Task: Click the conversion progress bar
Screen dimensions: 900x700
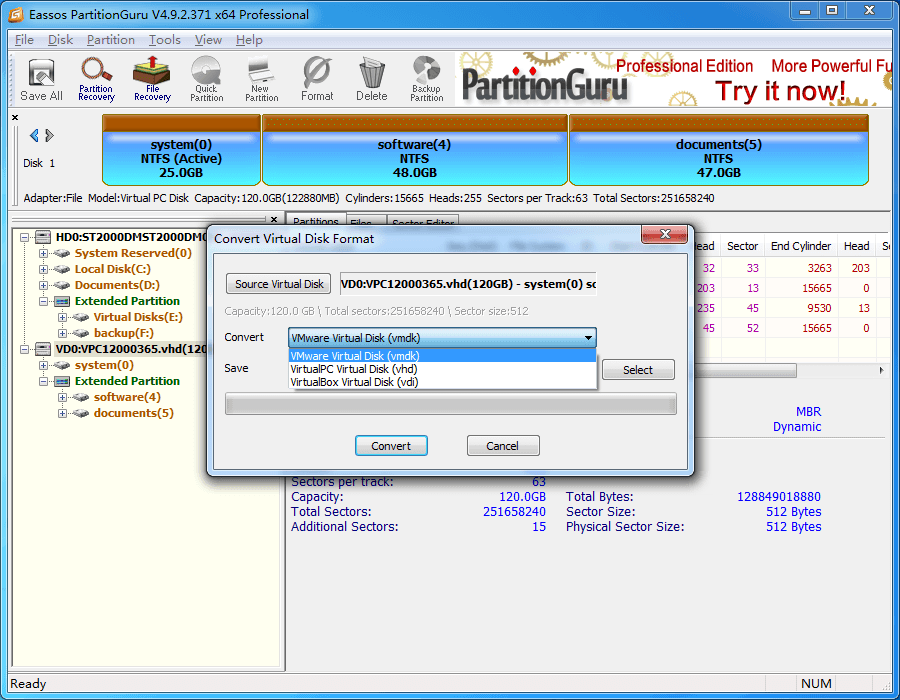Action: 451,404
